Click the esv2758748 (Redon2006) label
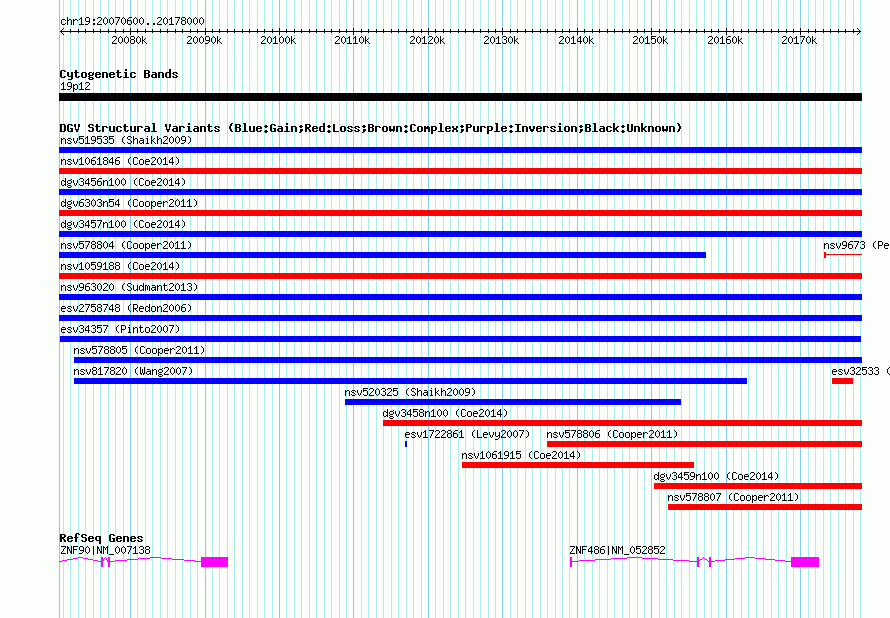Screen dimensions: 890x618 click(x=126, y=308)
